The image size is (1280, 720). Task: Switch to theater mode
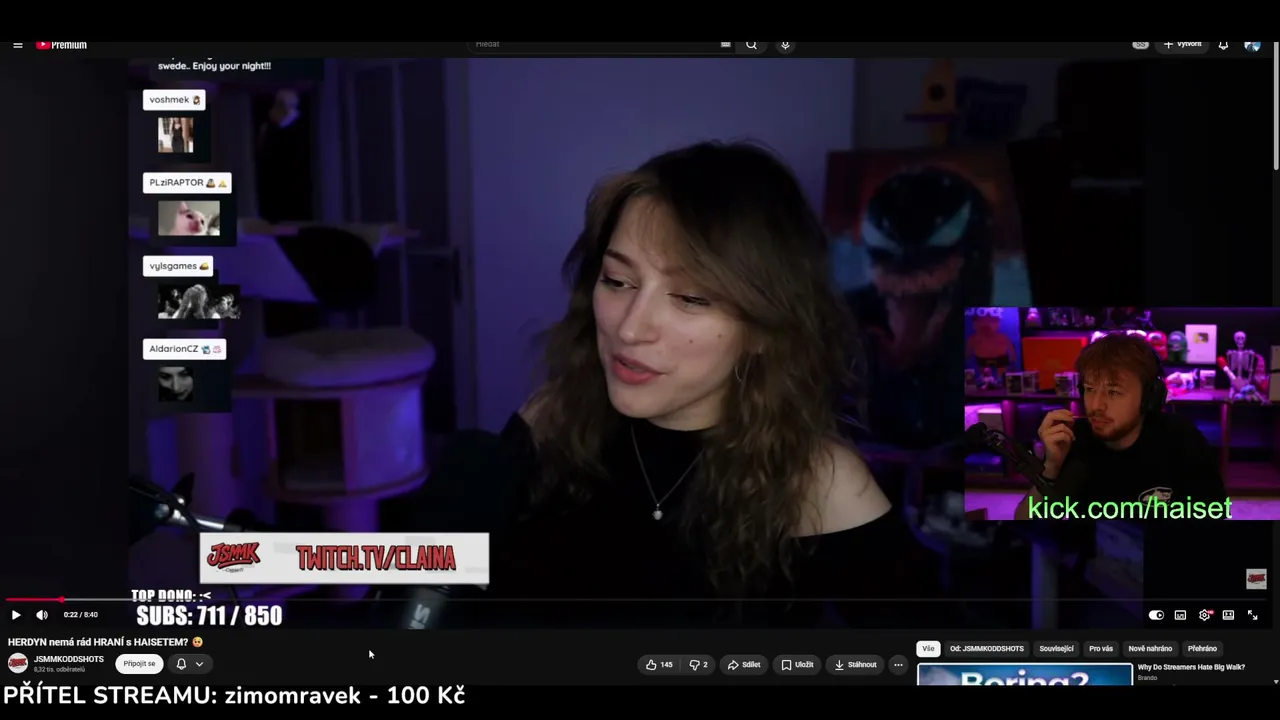pyautogui.click(x=1228, y=615)
